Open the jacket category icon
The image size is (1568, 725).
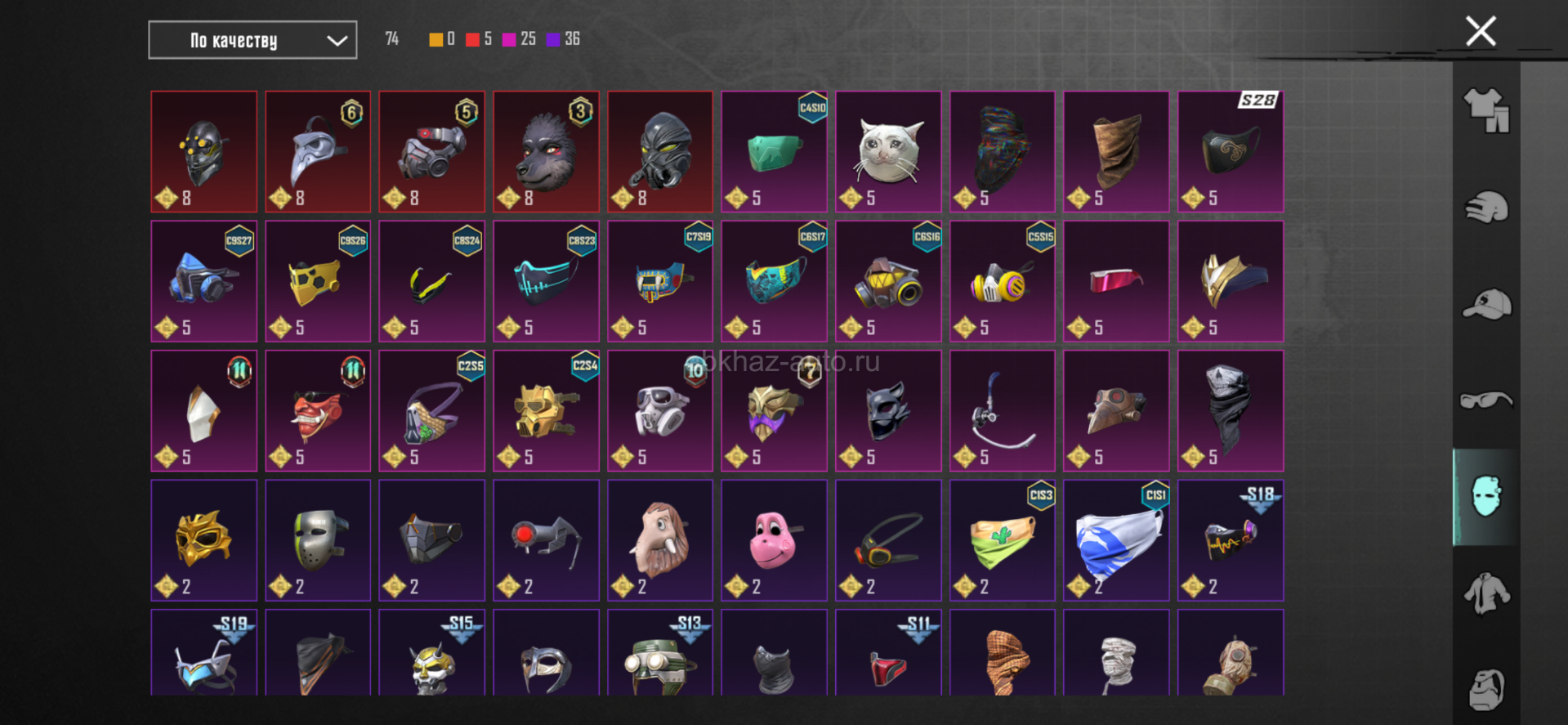click(1486, 593)
